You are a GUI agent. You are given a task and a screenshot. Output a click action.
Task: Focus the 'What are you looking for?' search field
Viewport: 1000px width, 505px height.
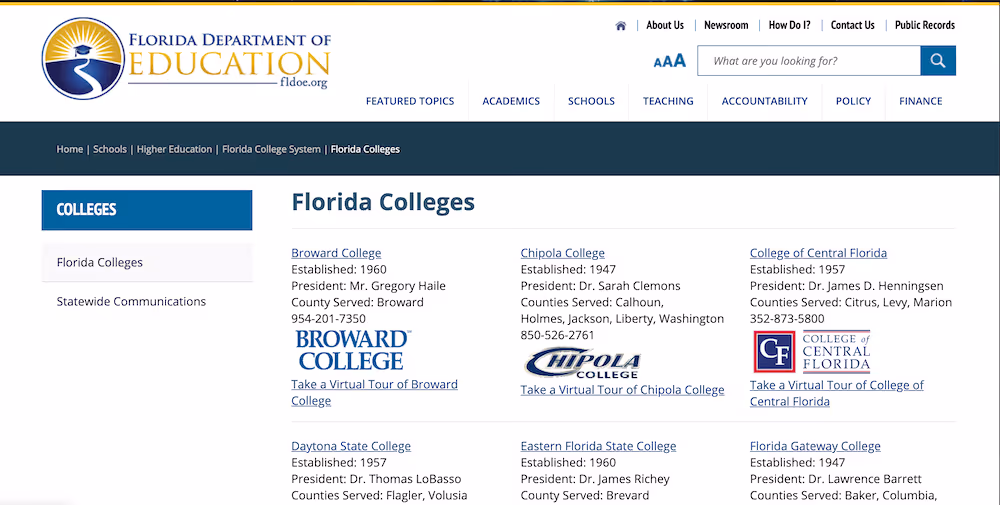[x=809, y=61]
